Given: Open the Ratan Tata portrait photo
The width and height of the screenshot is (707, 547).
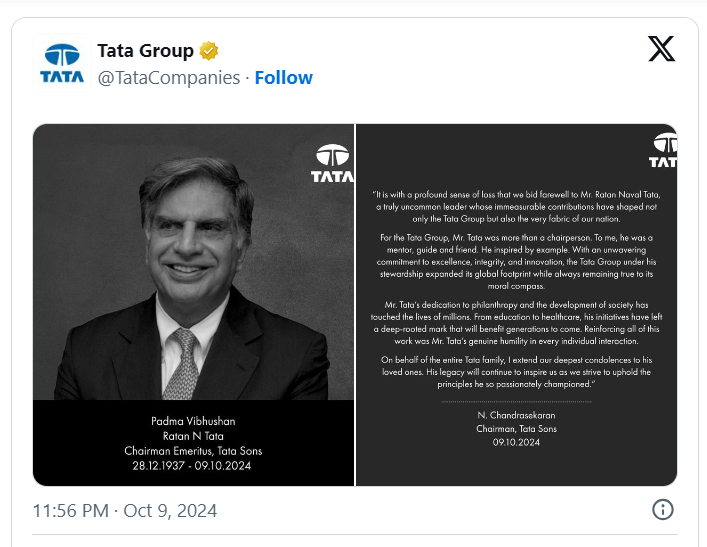Looking at the screenshot, I should coord(193,305).
